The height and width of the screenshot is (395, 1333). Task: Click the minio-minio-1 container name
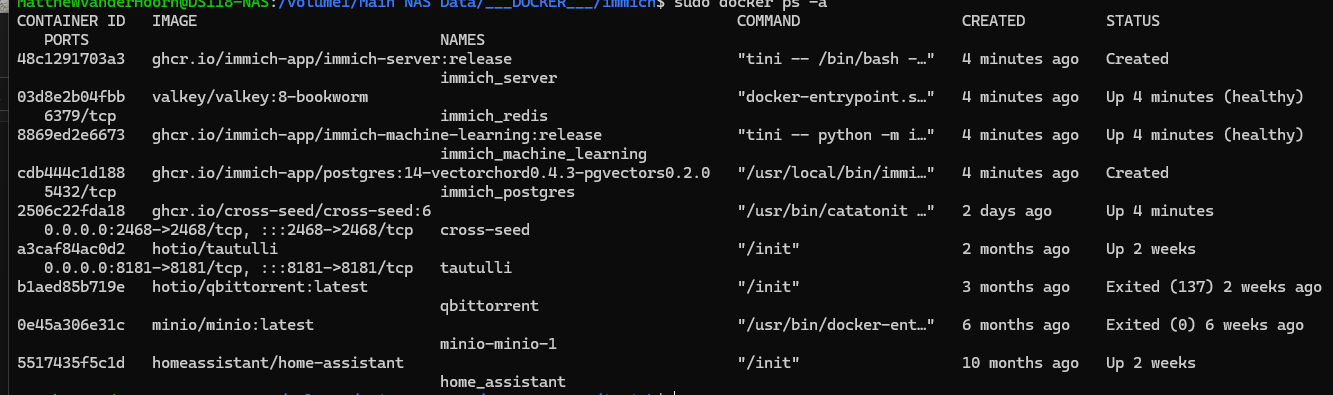coord(499,344)
